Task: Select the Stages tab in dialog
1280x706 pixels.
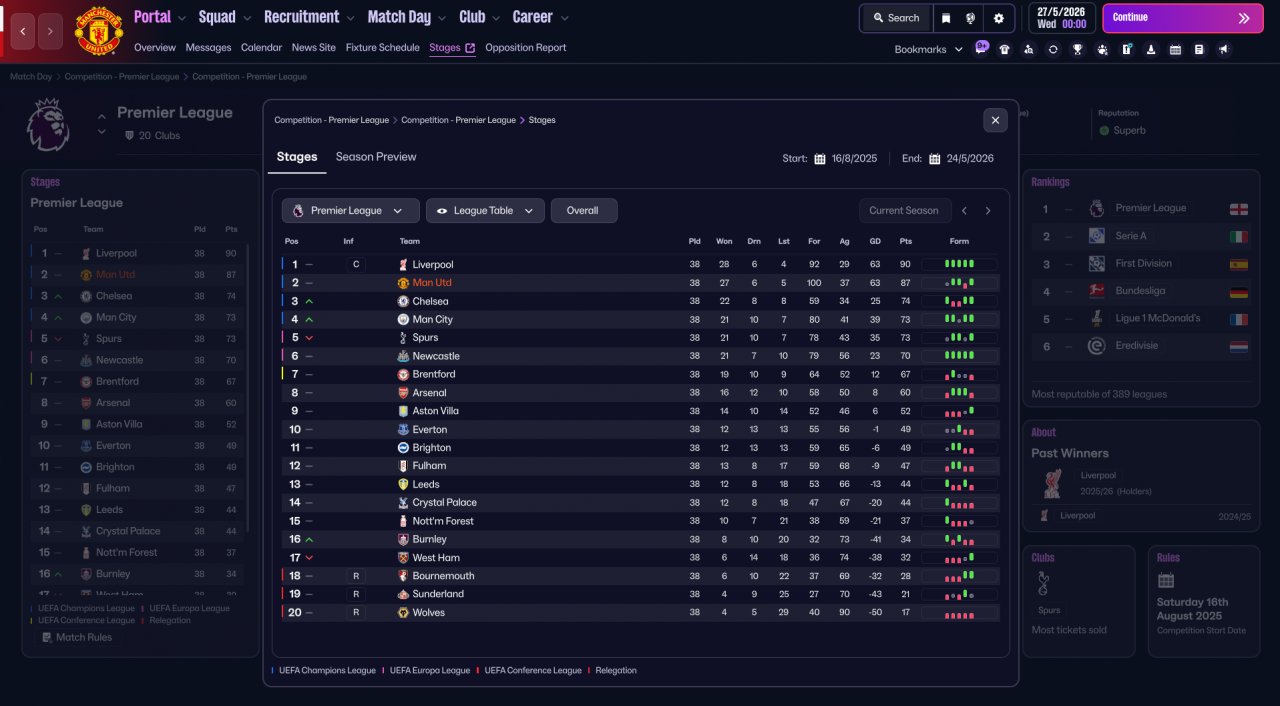Action: coord(297,157)
